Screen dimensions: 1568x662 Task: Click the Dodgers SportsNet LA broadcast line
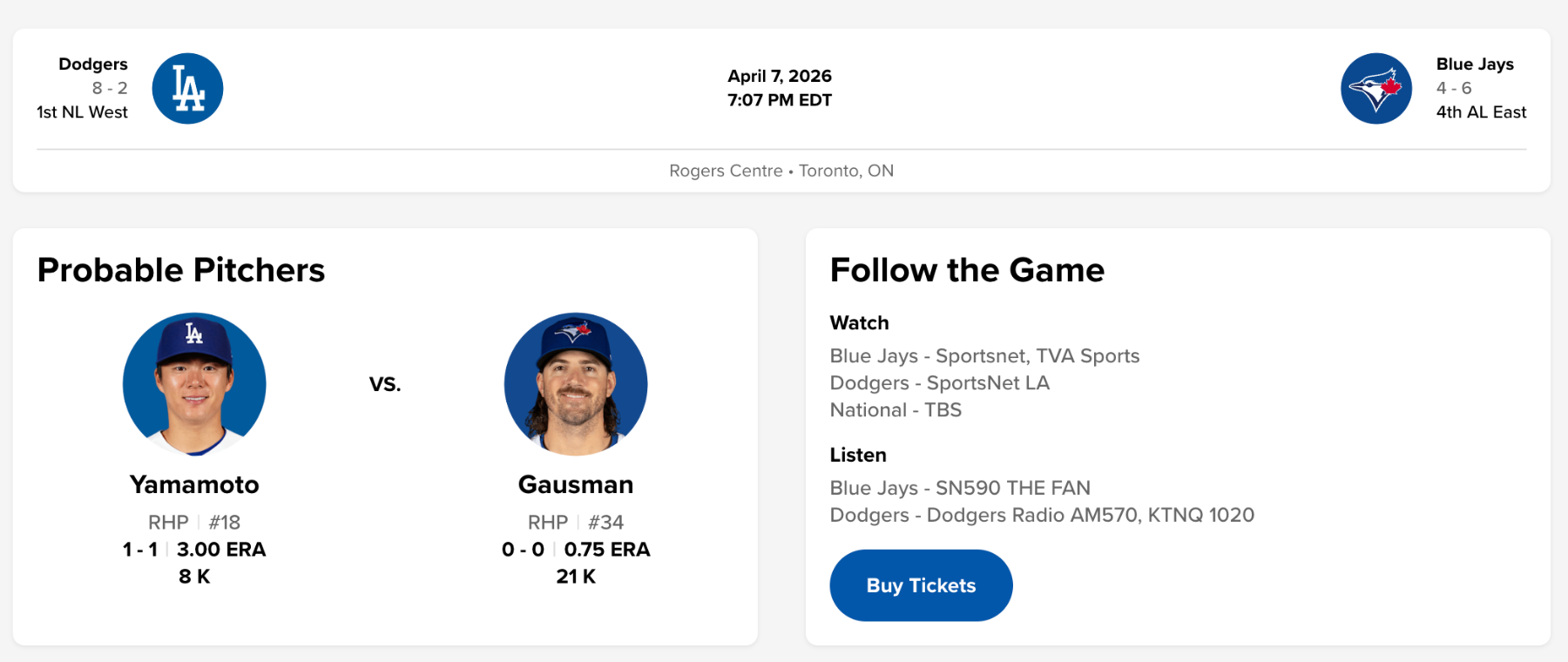pos(939,383)
